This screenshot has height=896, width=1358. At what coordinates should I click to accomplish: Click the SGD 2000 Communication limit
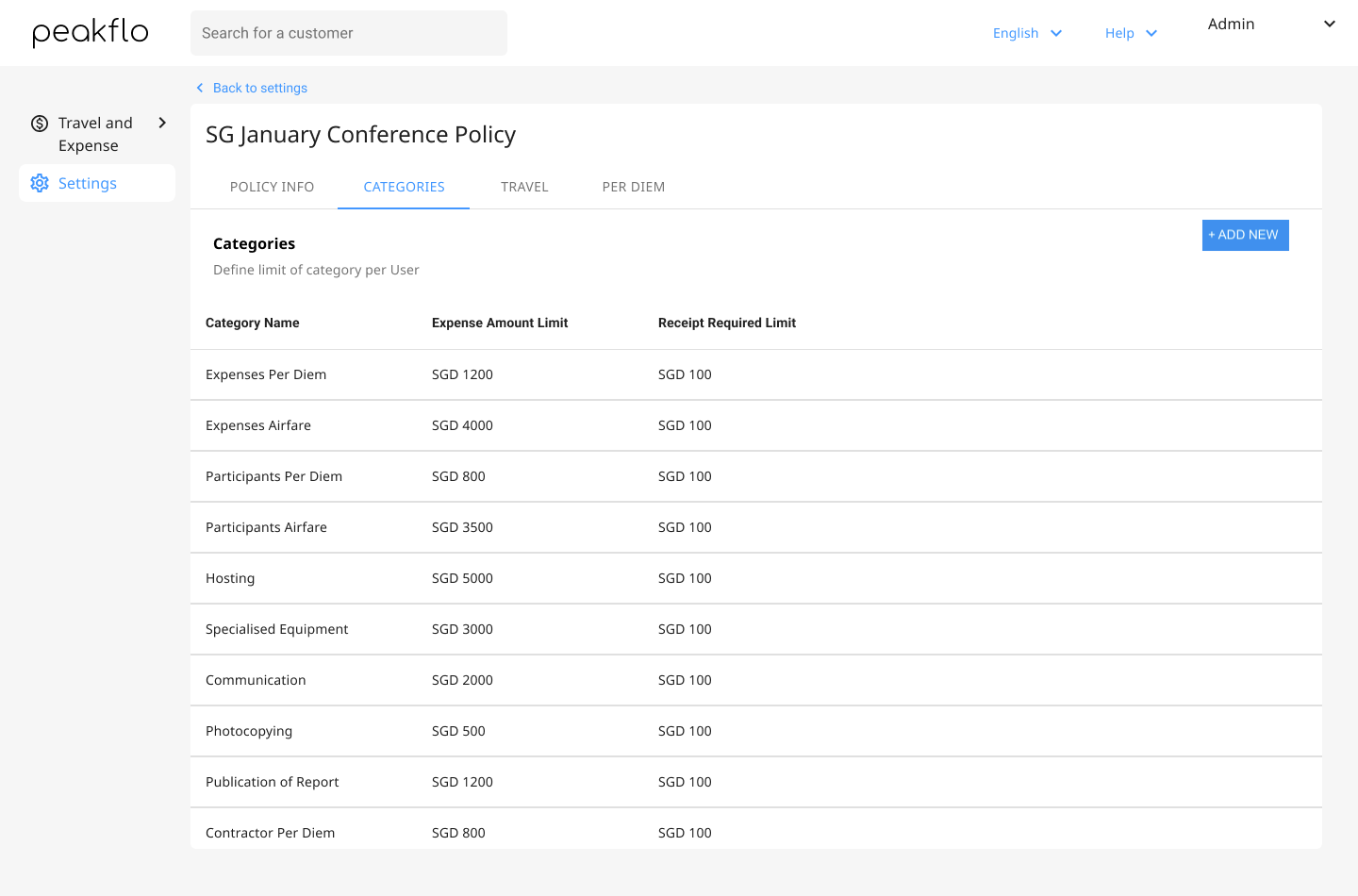(x=462, y=680)
